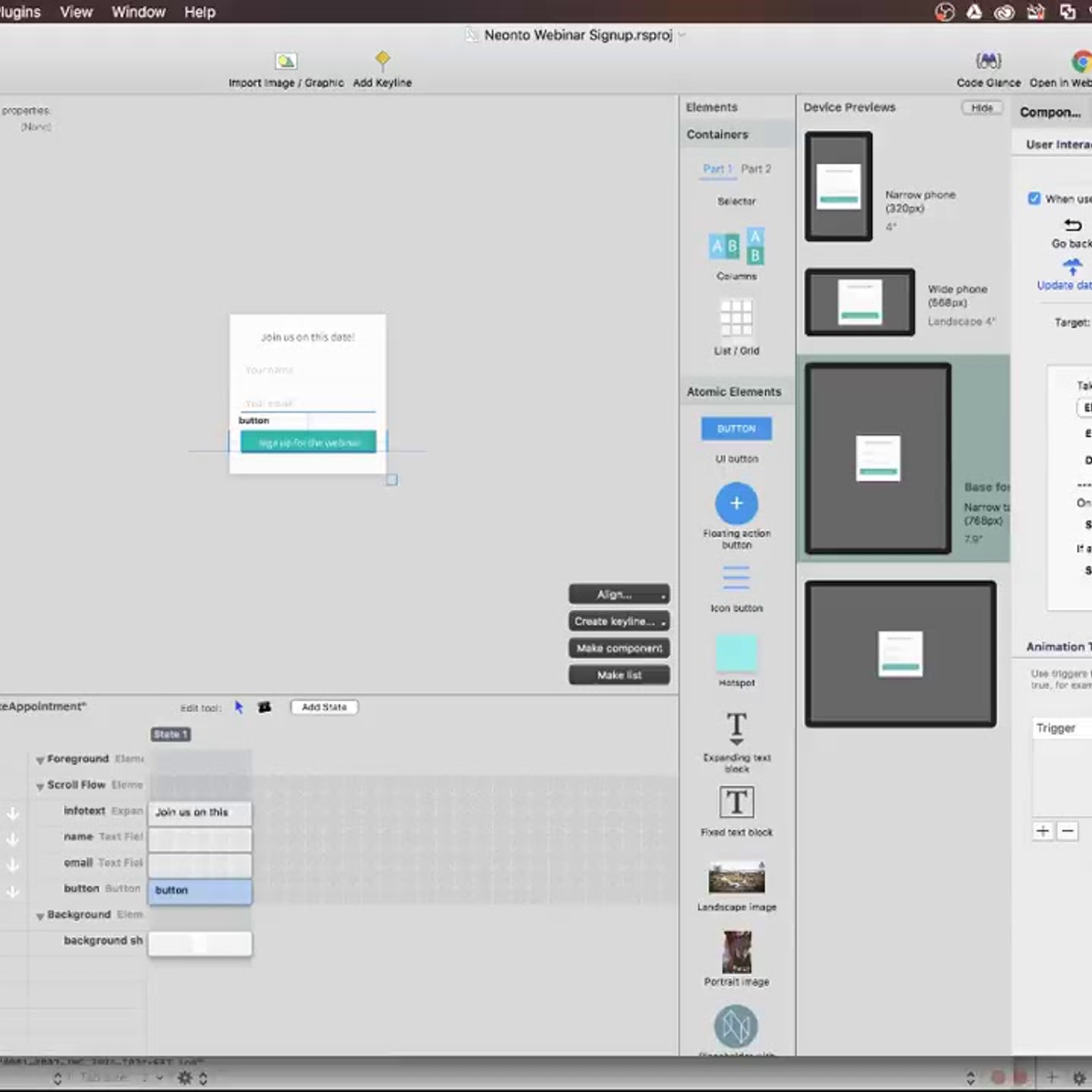1092x1092 pixels.
Task: Open the Help menu
Action: (199, 12)
